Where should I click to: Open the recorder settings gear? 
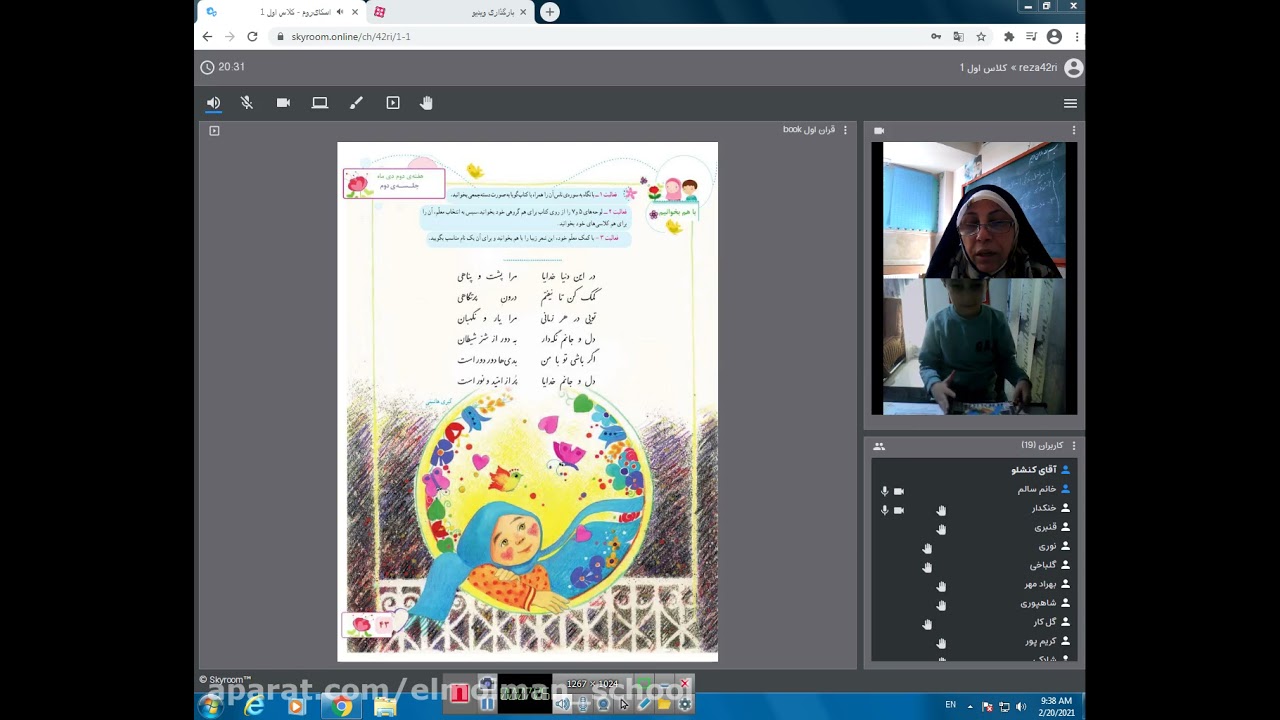pyautogui.click(x=685, y=703)
